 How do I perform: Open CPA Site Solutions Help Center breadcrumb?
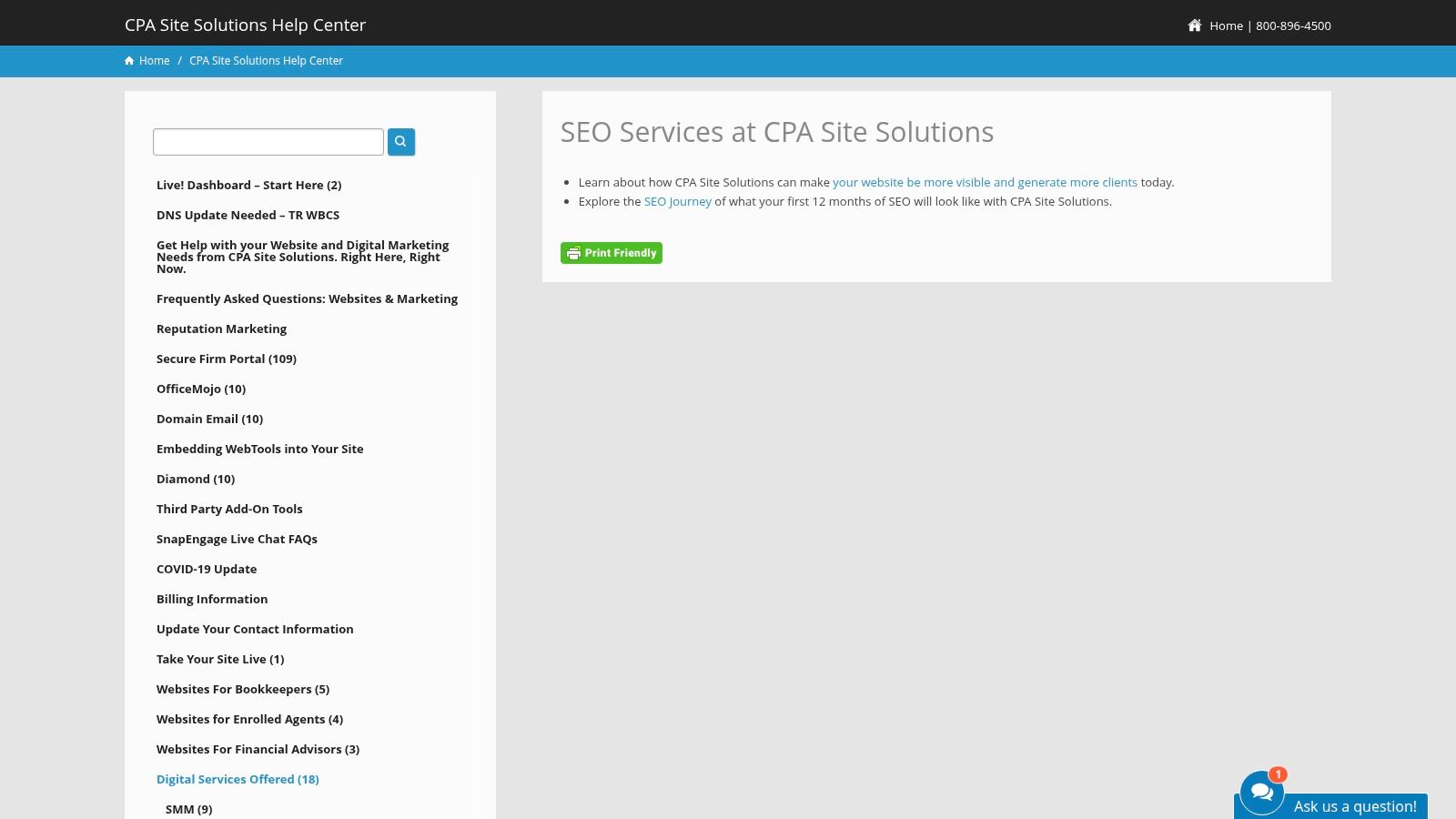pos(266,61)
